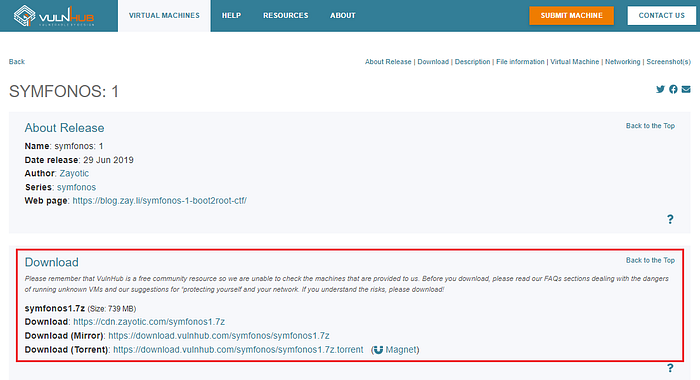Screen dimensions: 700x380
Task: Click the Contact Us button
Action: click(x=661, y=16)
